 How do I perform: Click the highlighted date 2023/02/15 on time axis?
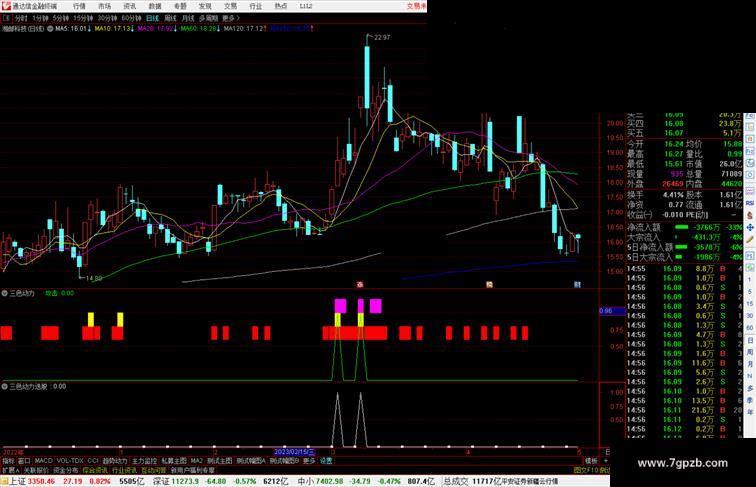click(295, 452)
